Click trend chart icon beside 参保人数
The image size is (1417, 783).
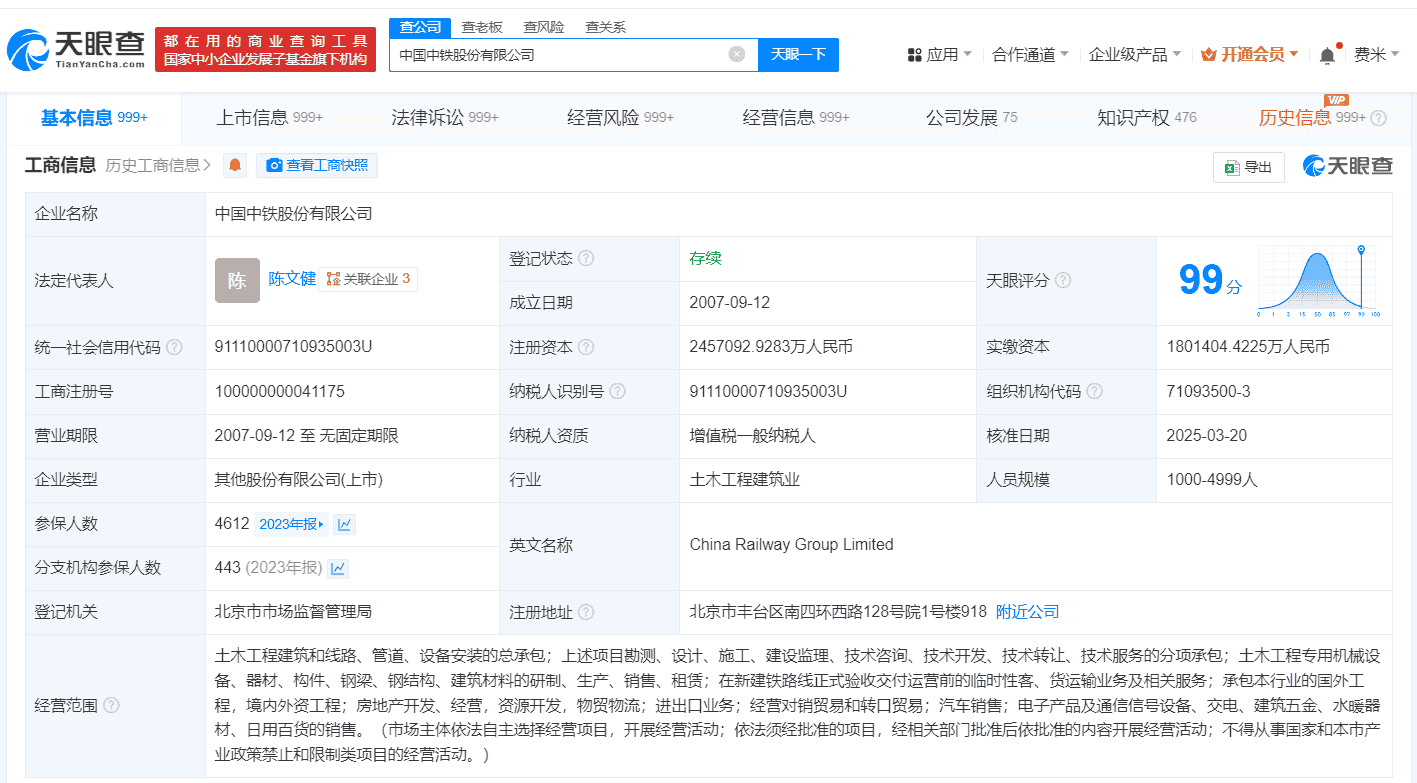click(344, 524)
